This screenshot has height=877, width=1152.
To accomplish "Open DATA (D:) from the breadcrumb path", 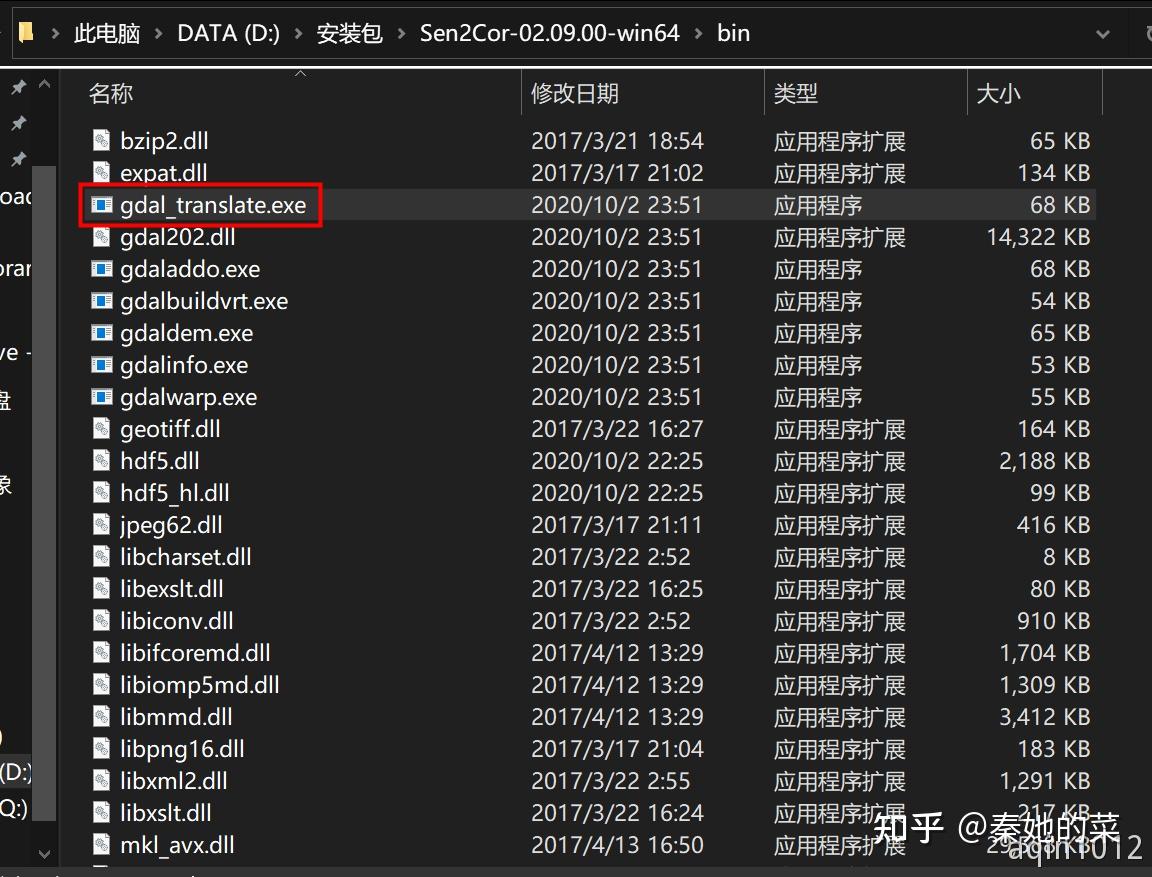I will [x=228, y=32].
